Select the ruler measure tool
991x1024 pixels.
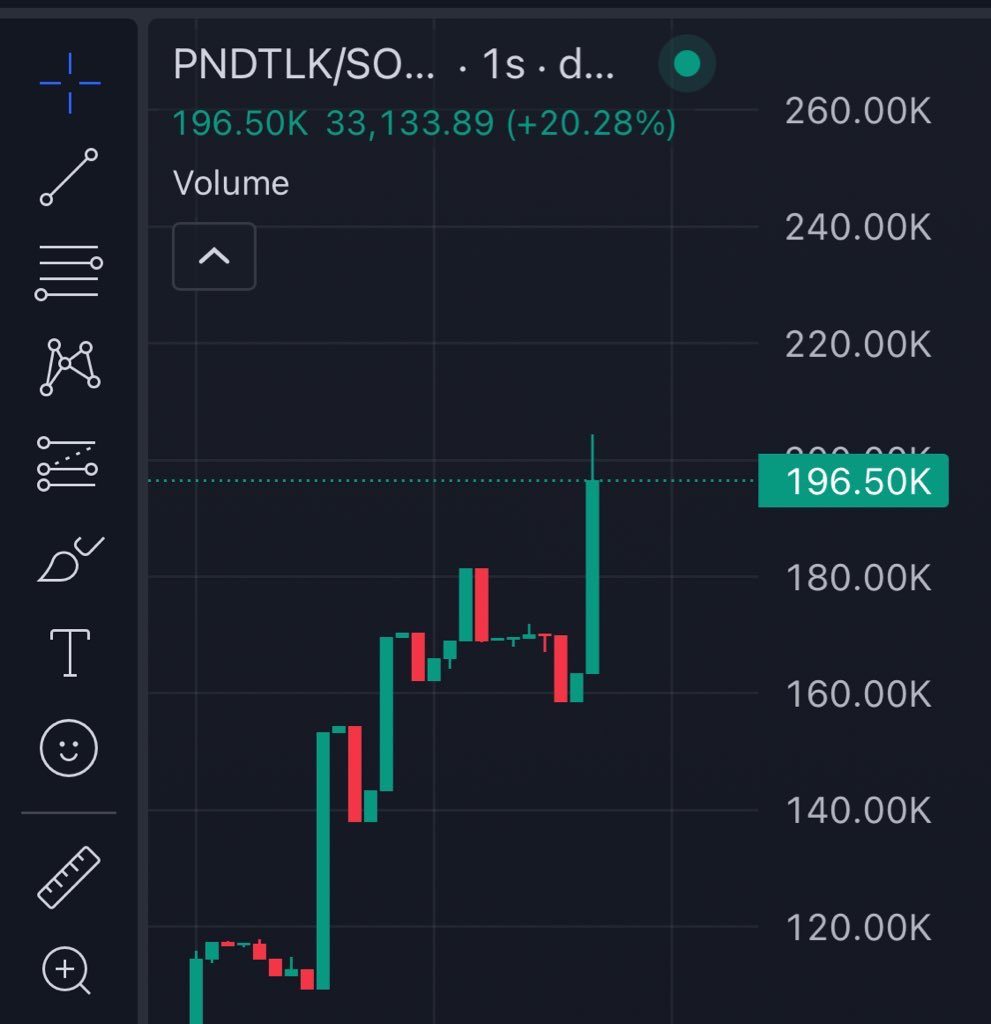tap(69, 877)
